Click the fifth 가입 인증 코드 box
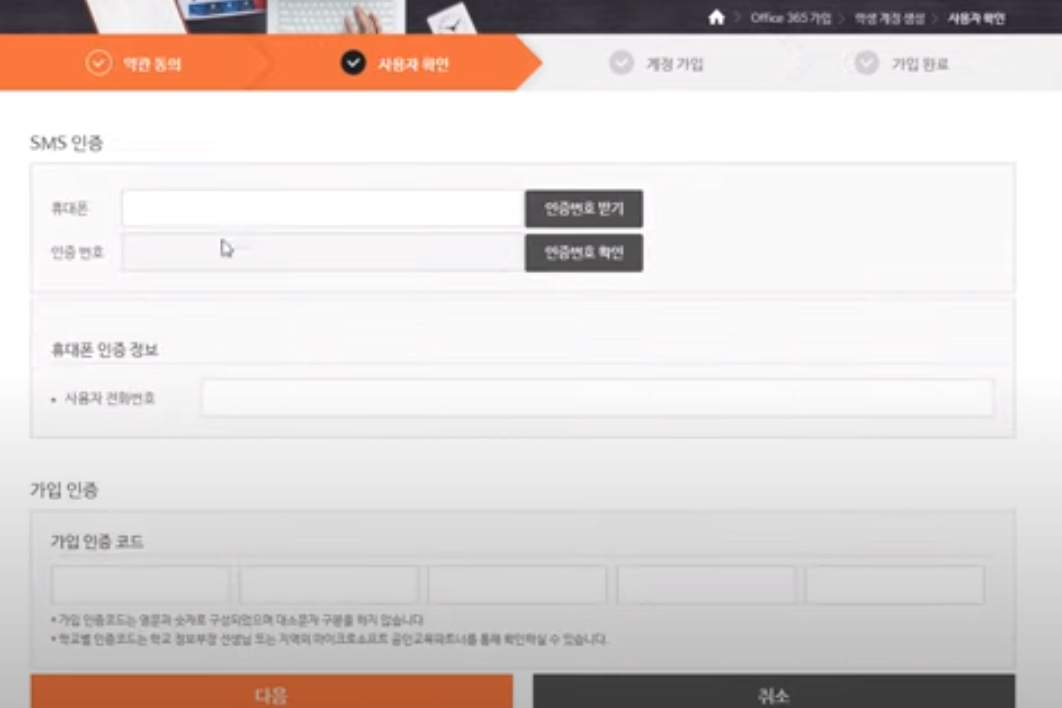The width and height of the screenshot is (1062, 708). (895, 585)
